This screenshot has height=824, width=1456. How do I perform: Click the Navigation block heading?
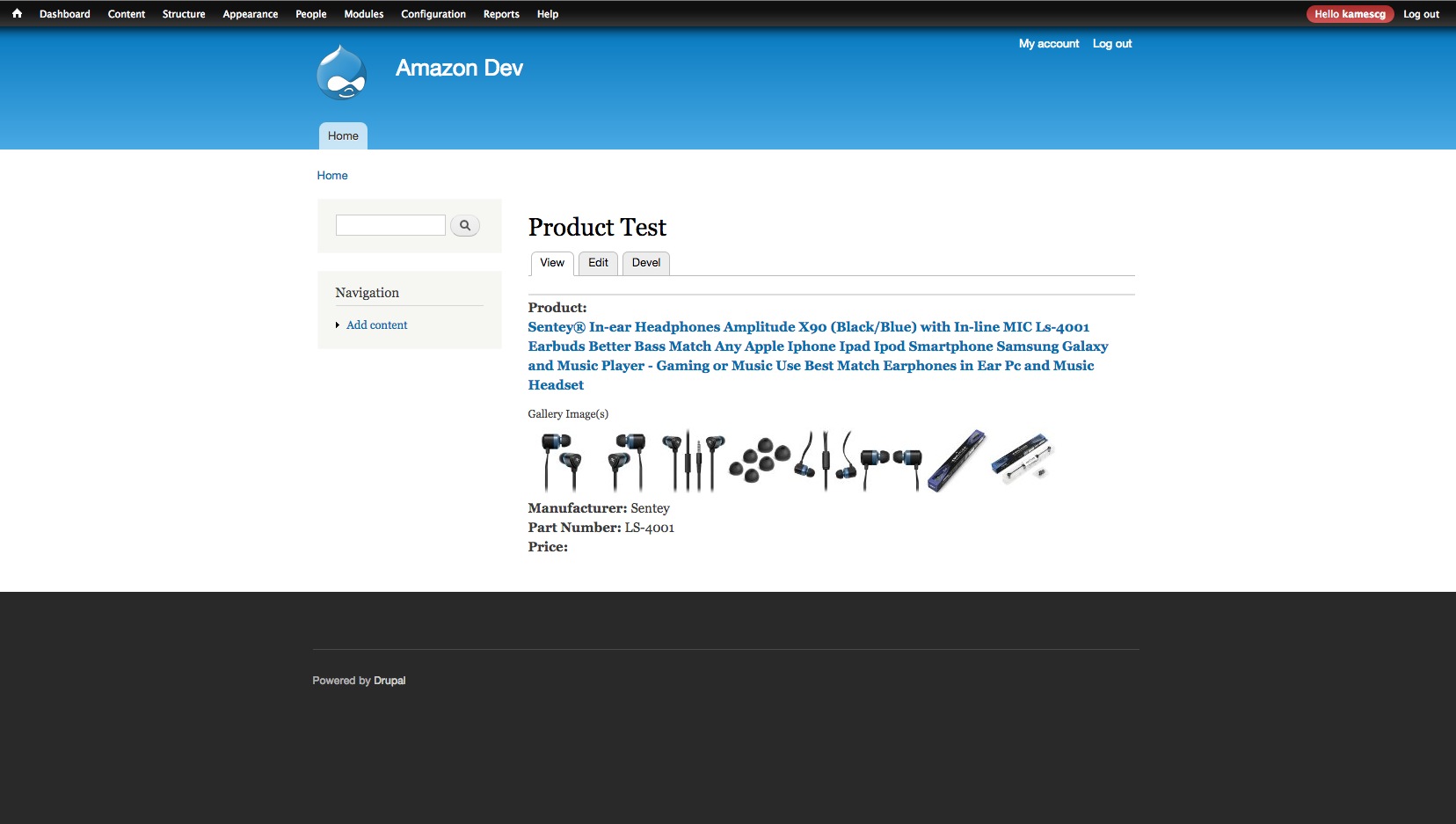(368, 293)
